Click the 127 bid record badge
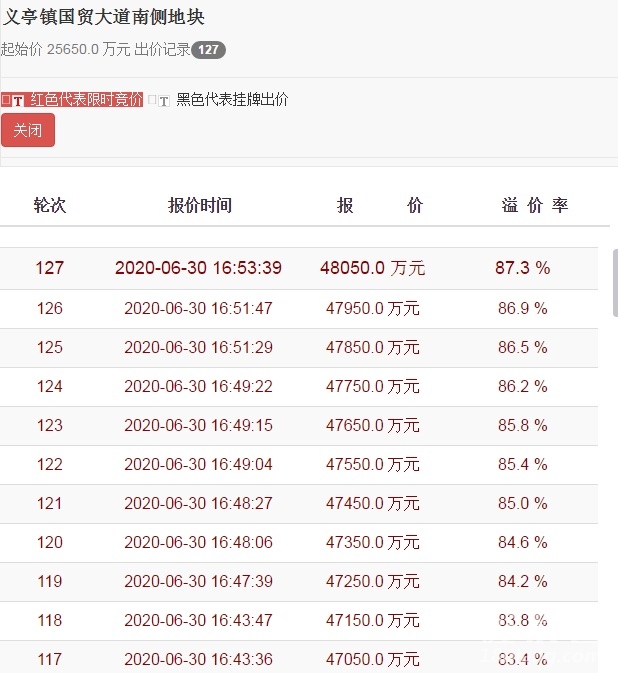The height and width of the screenshot is (673, 618). pyautogui.click(x=208, y=50)
